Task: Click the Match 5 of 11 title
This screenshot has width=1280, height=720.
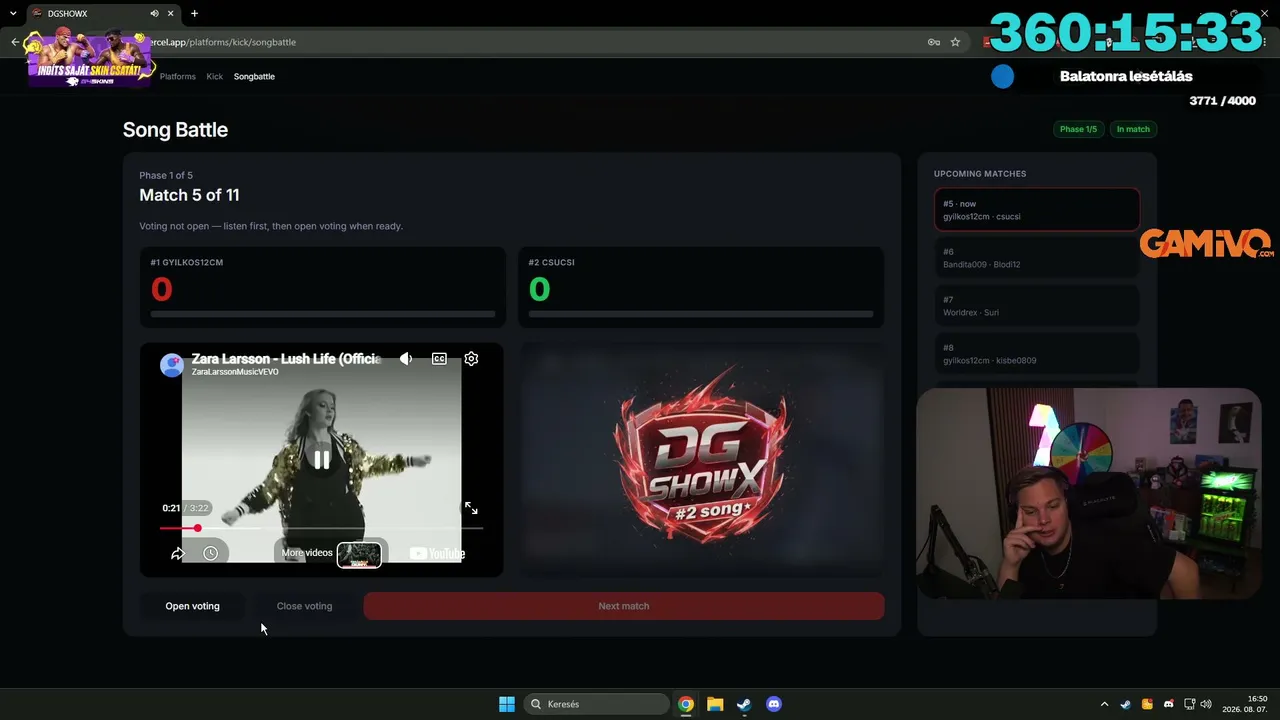Action: (x=189, y=195)
